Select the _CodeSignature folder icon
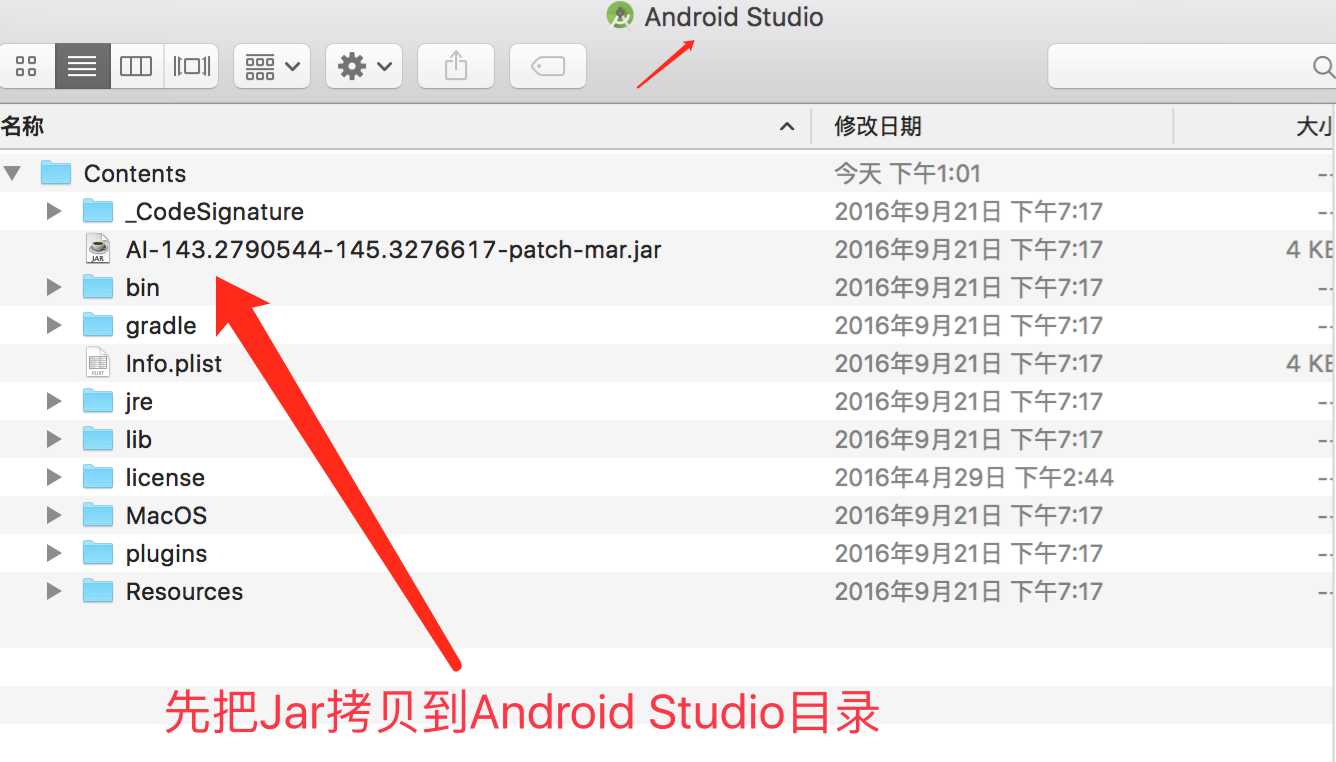This screenshot has height=762, width=1336. pos(98,211)
